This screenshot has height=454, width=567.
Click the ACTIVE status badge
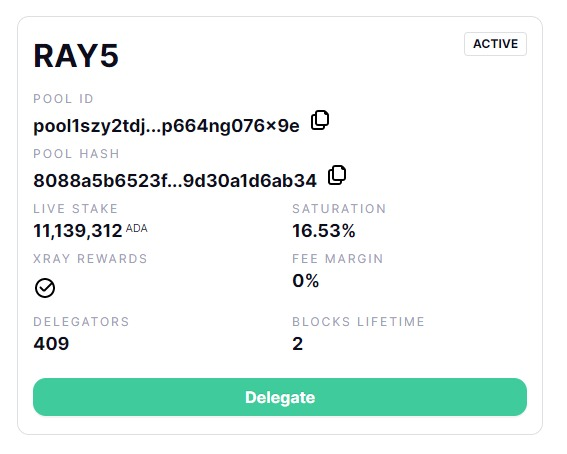[495, 44]
